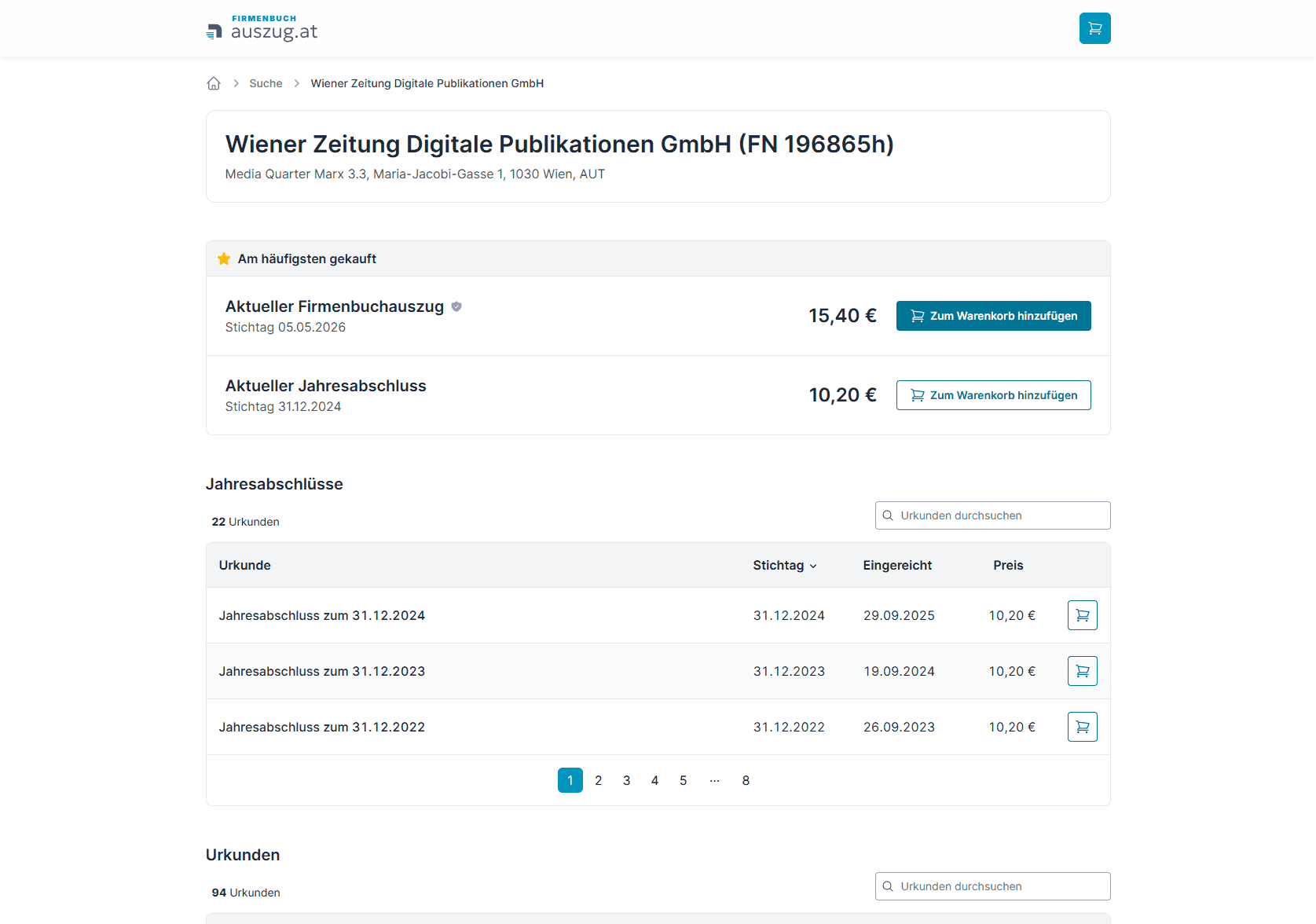Focus the search field in the Urkunden section

pyautogui.click(x=992, y=886)
